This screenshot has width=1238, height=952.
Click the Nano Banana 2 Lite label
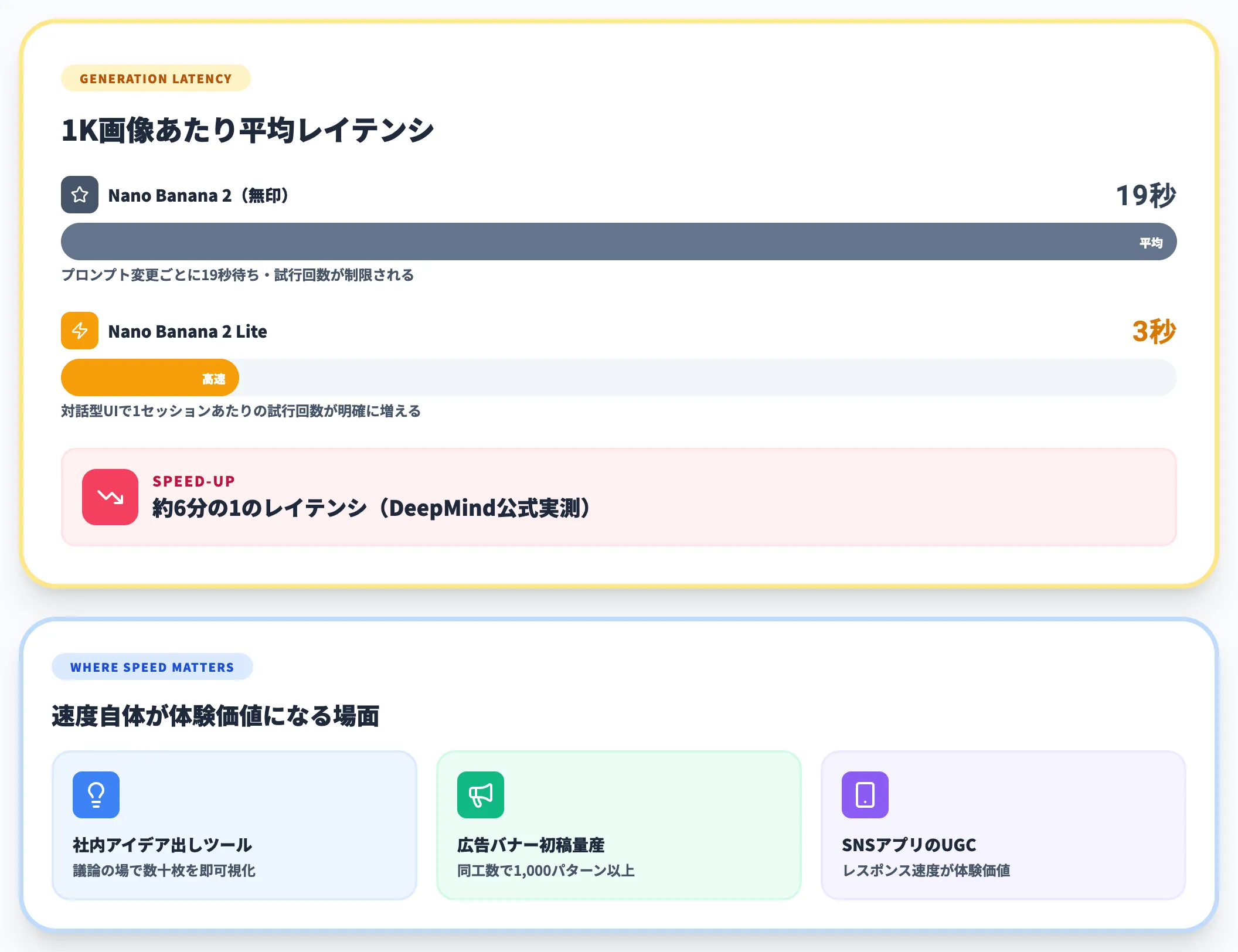click(x=188, y=331)
